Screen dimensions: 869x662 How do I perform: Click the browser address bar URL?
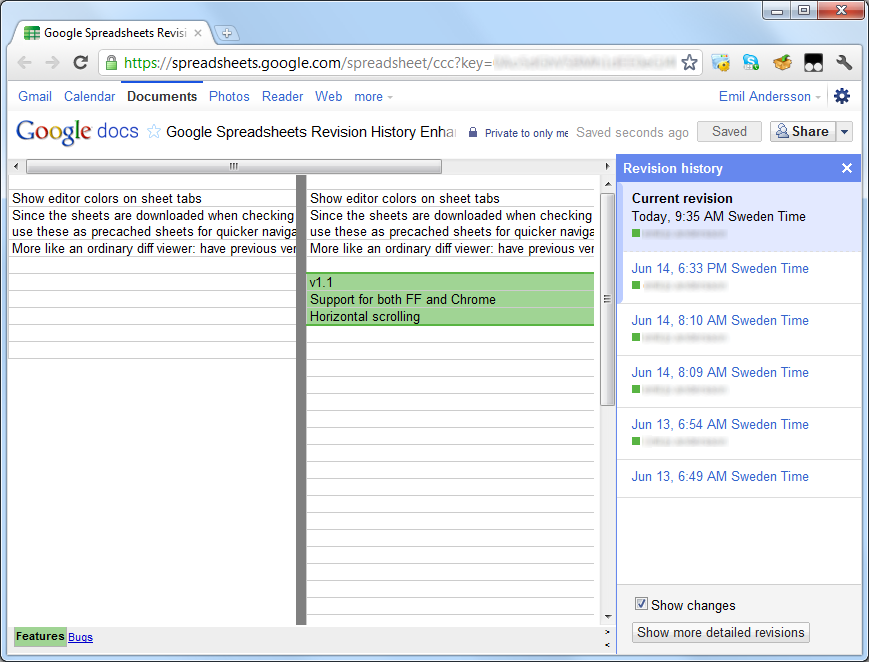point(399,63)
